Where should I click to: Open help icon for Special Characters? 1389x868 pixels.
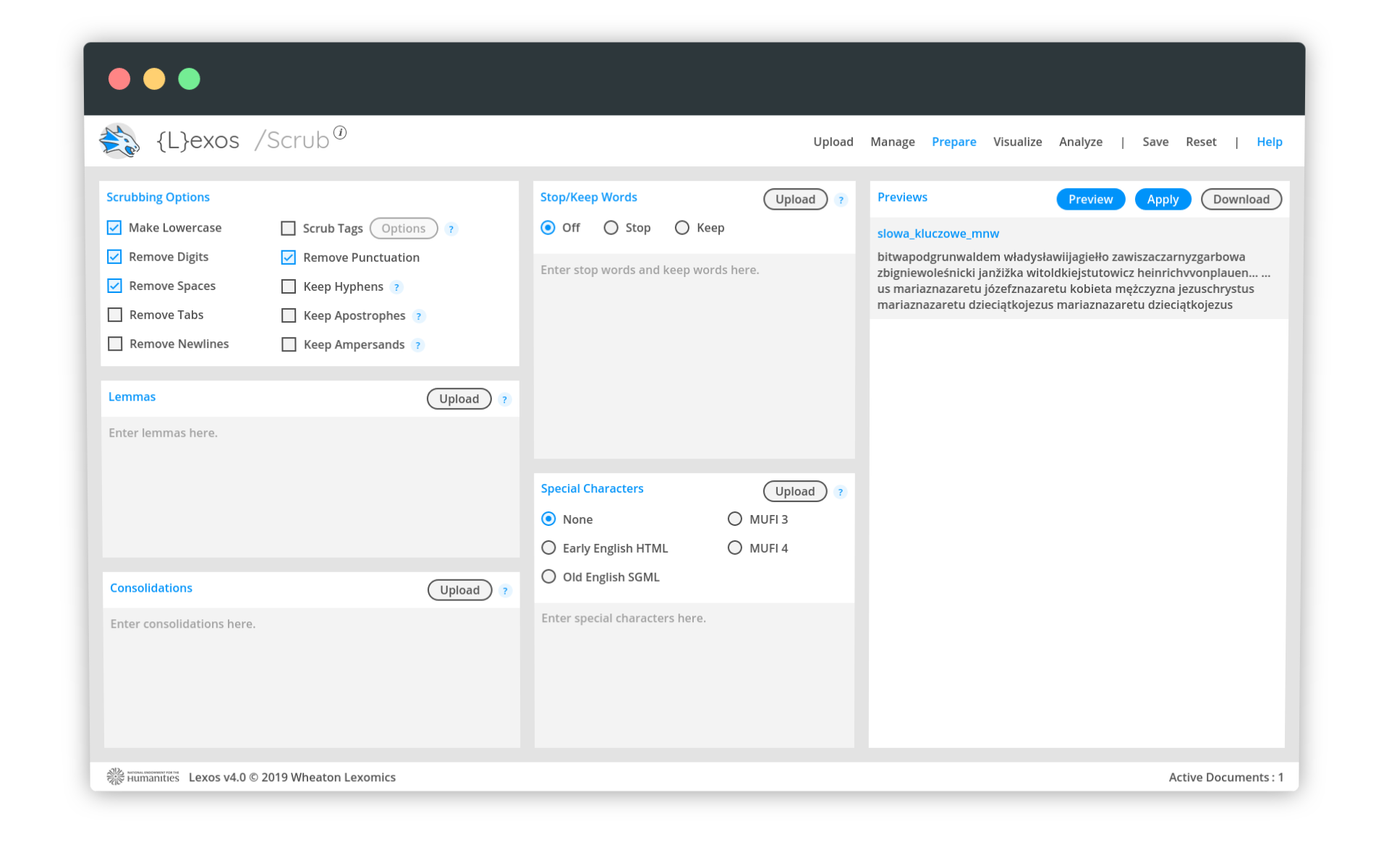coord(840,492)
